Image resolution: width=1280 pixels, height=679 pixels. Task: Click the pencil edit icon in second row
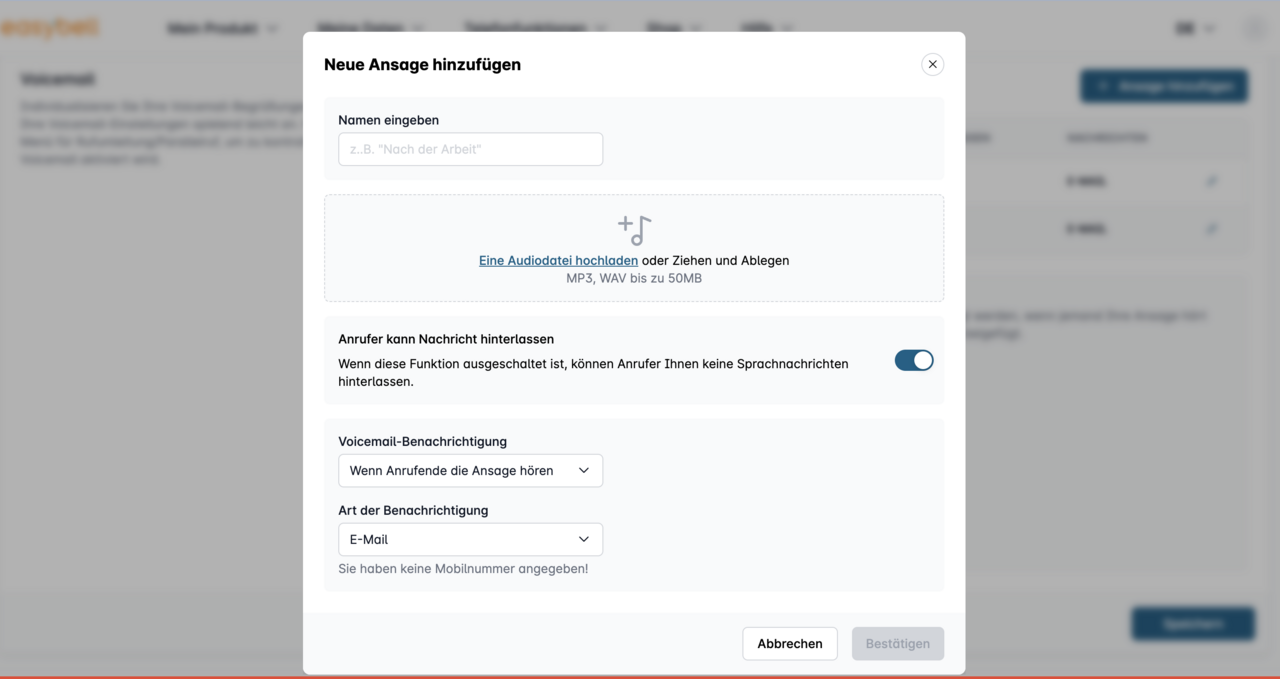coord(1211,229)
